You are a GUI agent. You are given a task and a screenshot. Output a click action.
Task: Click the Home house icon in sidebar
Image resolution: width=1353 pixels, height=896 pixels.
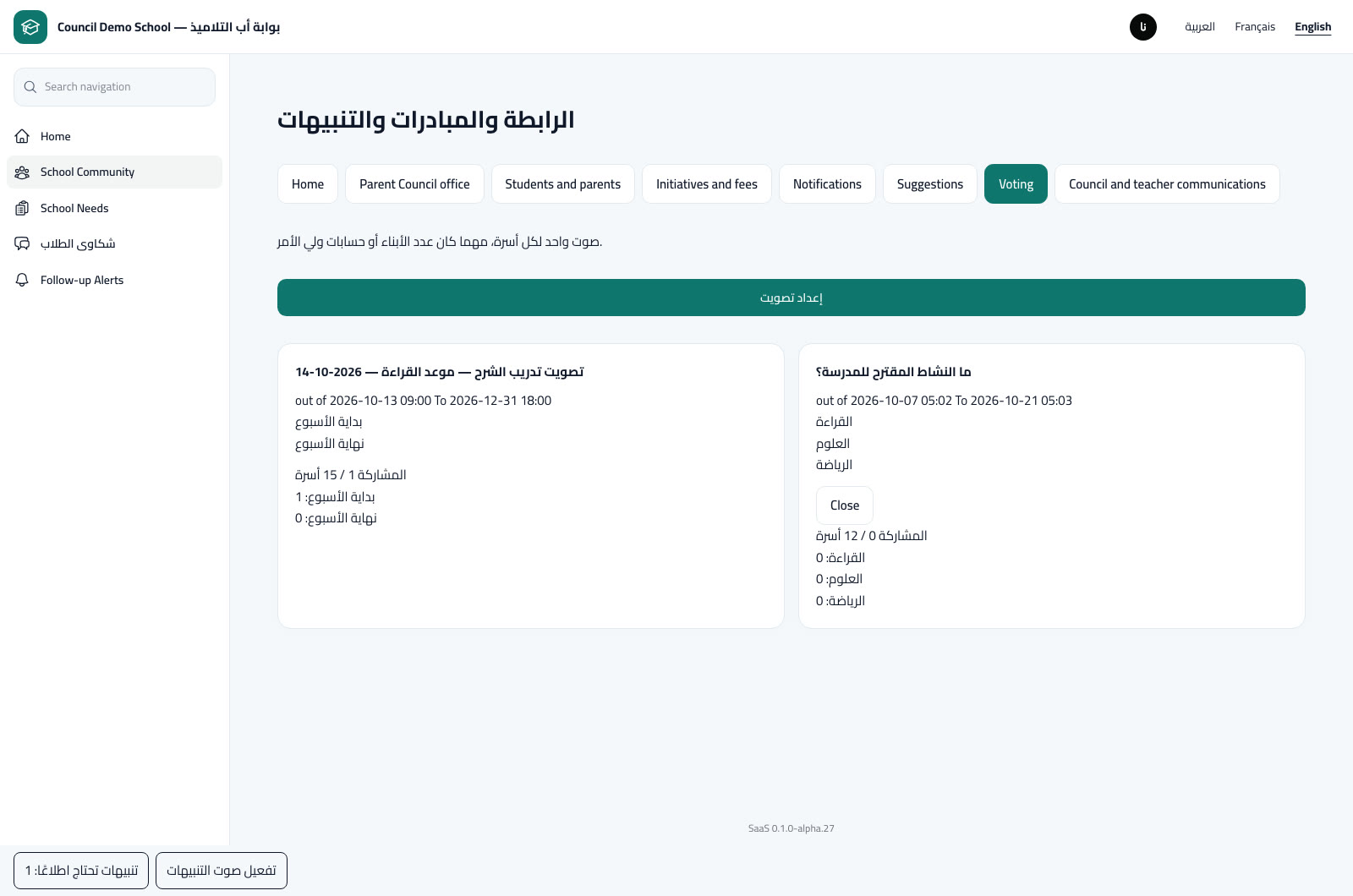pyautogui.click(x=23, y=136)
